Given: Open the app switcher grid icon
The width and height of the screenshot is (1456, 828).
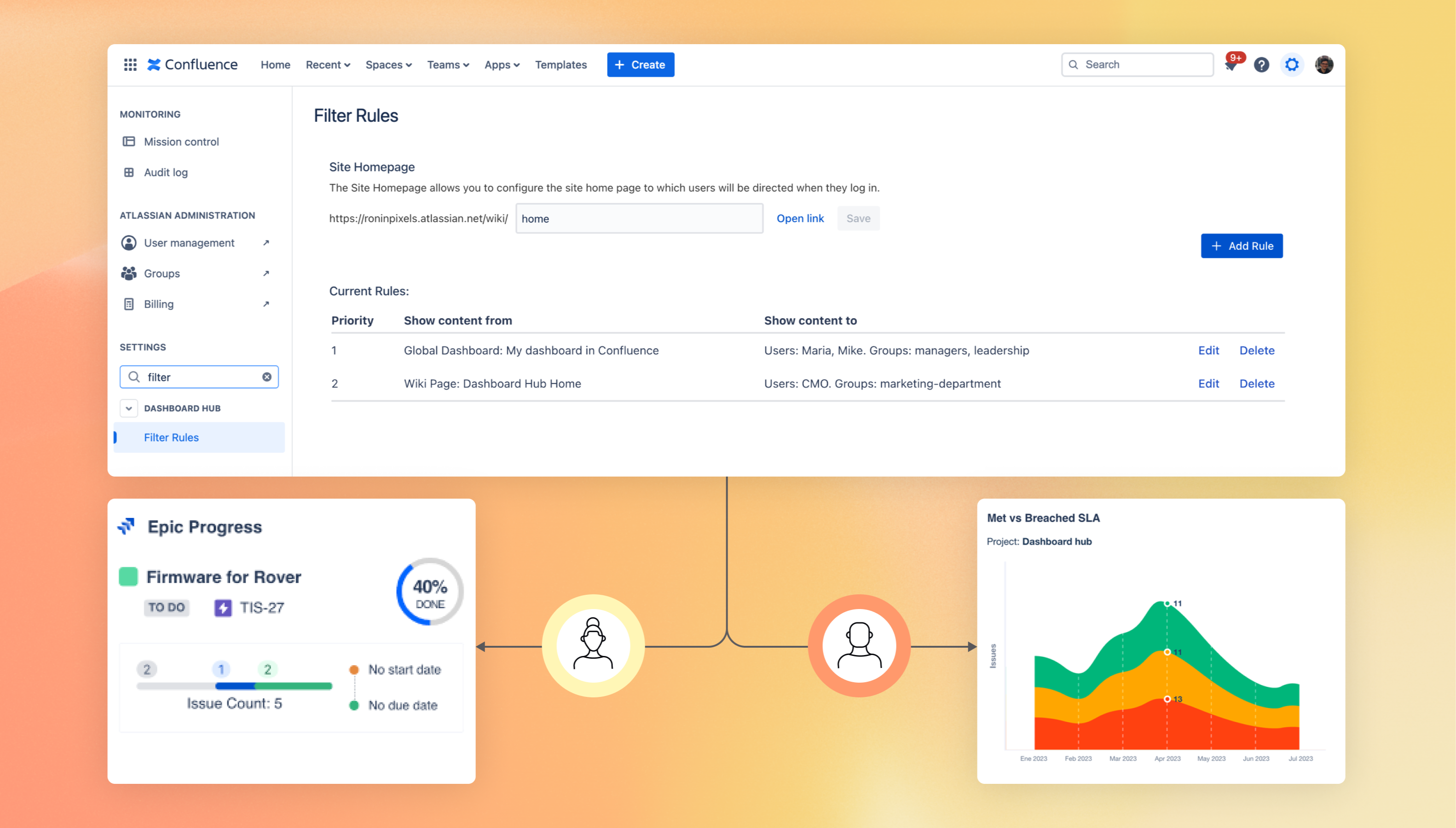Looking at the screenshot, I should [x=130, y=65].
